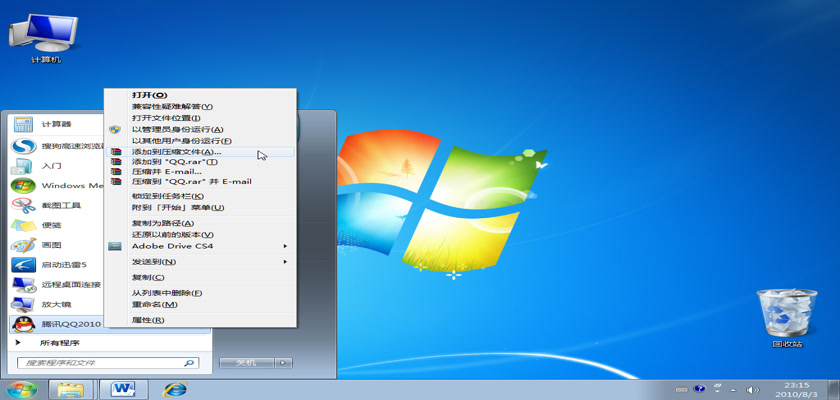Viewport: 840px width, 400px height.
Task: Click the Windows Start orb button
Action: (x=22, y=388)
